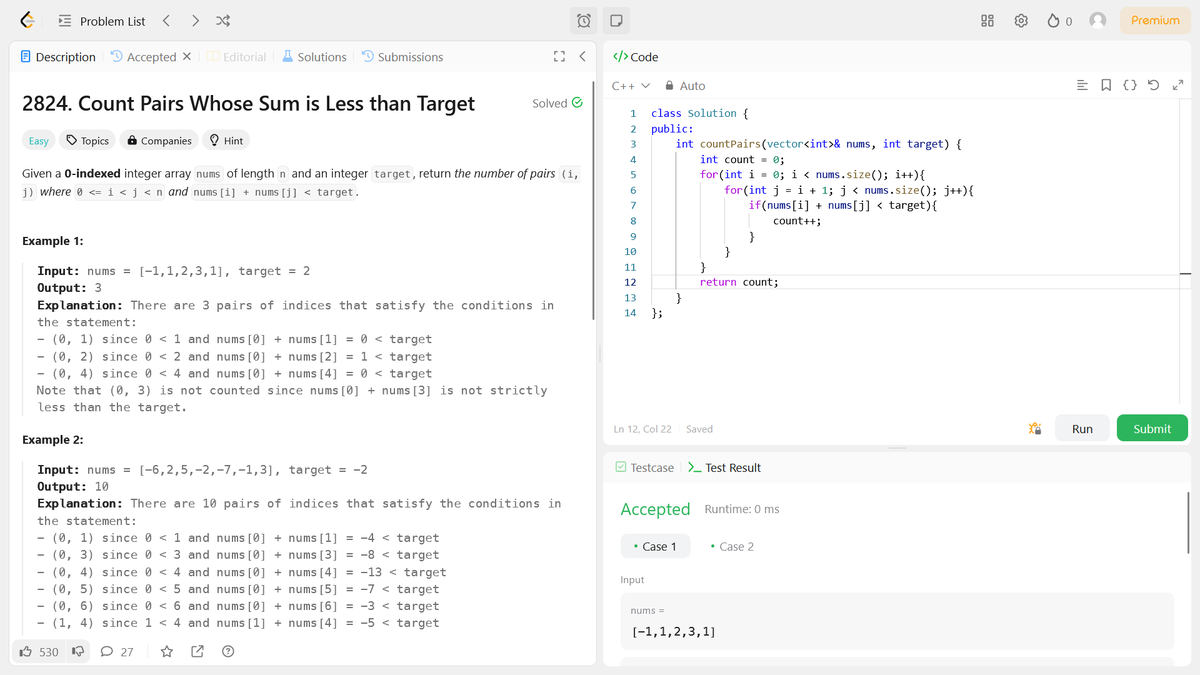Open the Submissions tab
Screen dimensions: 1200x675
pyautogui.click(x=402, y=57)
